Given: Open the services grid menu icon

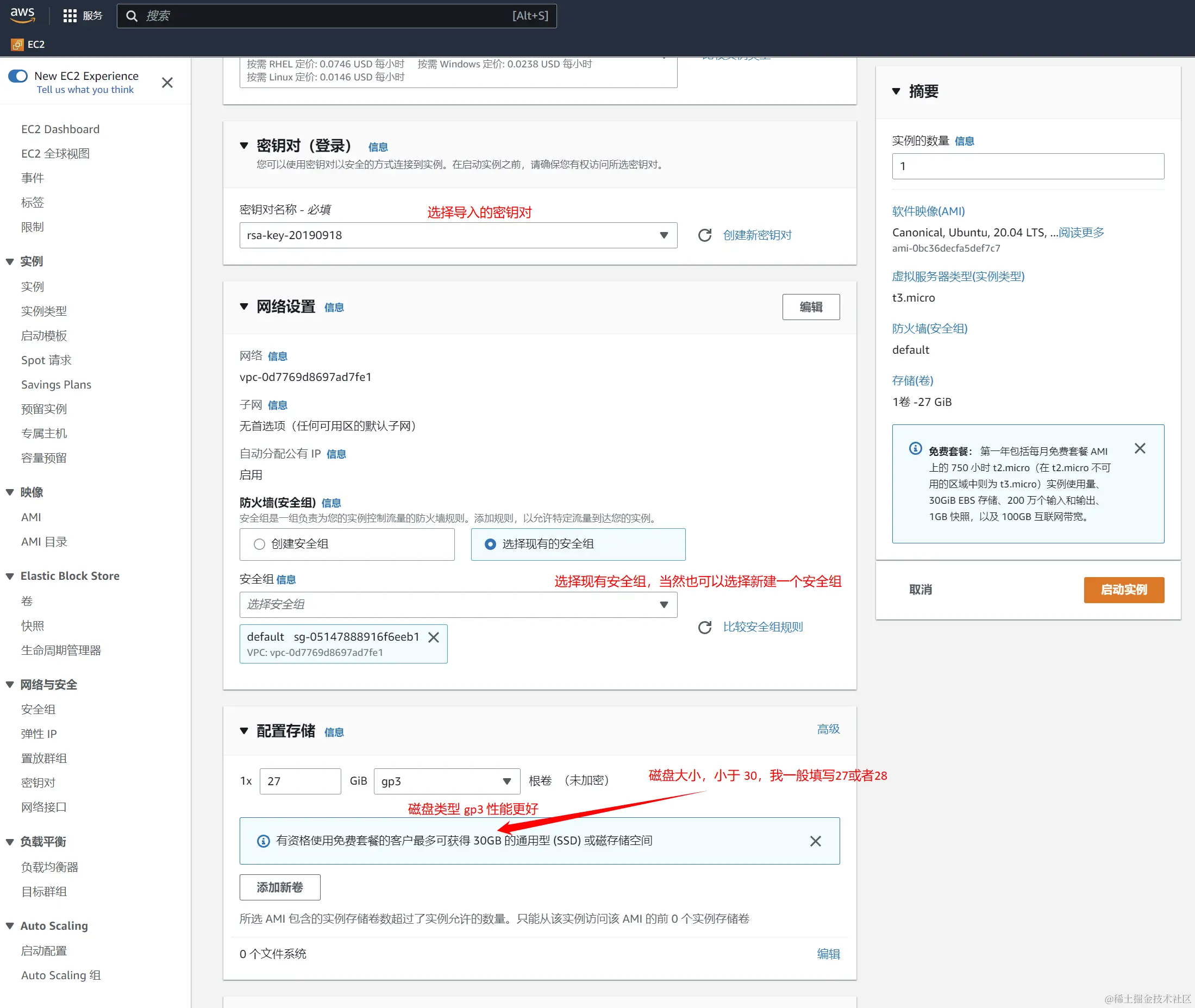Looking at the screenshot, I should coord(70,15).
